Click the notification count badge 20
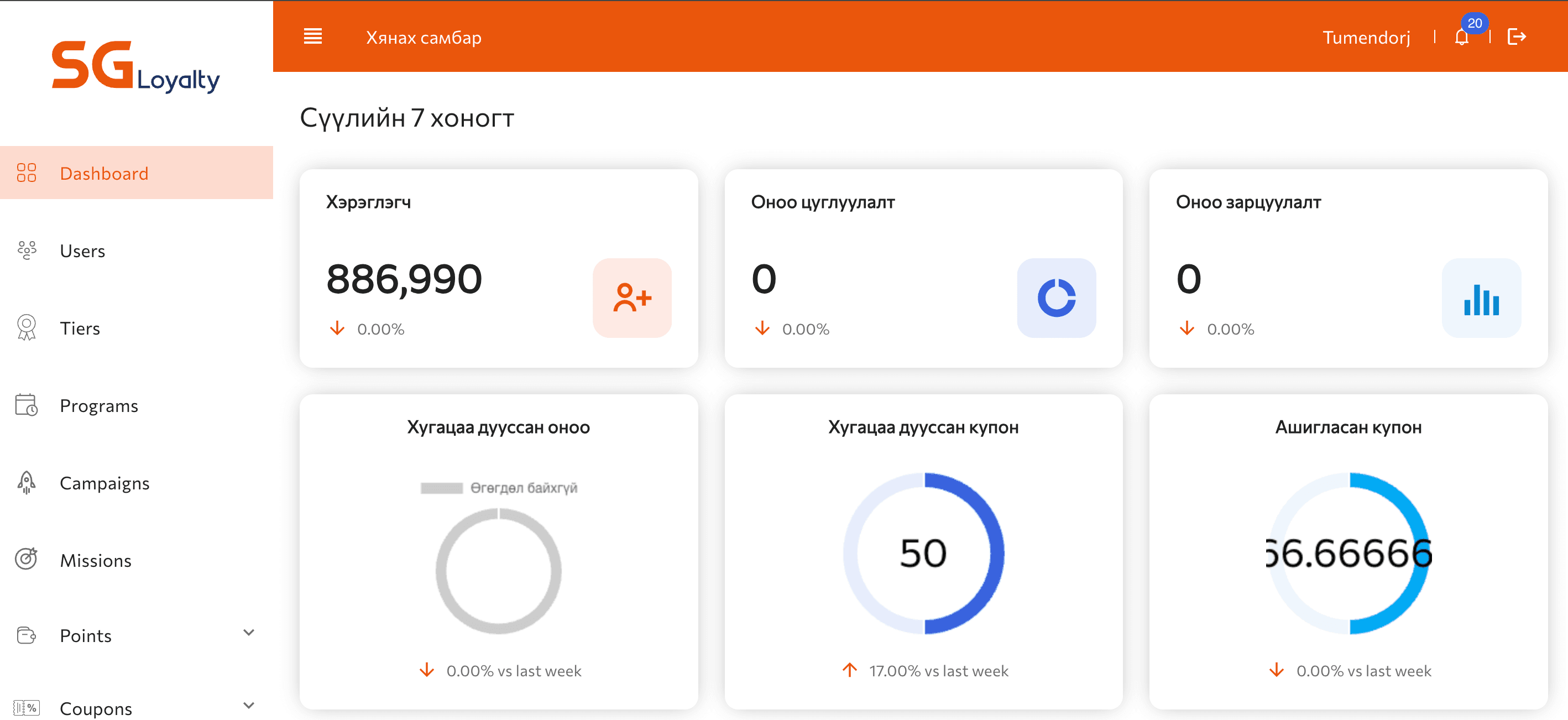Screen dimensions: 1568x720 [1474, 23]
